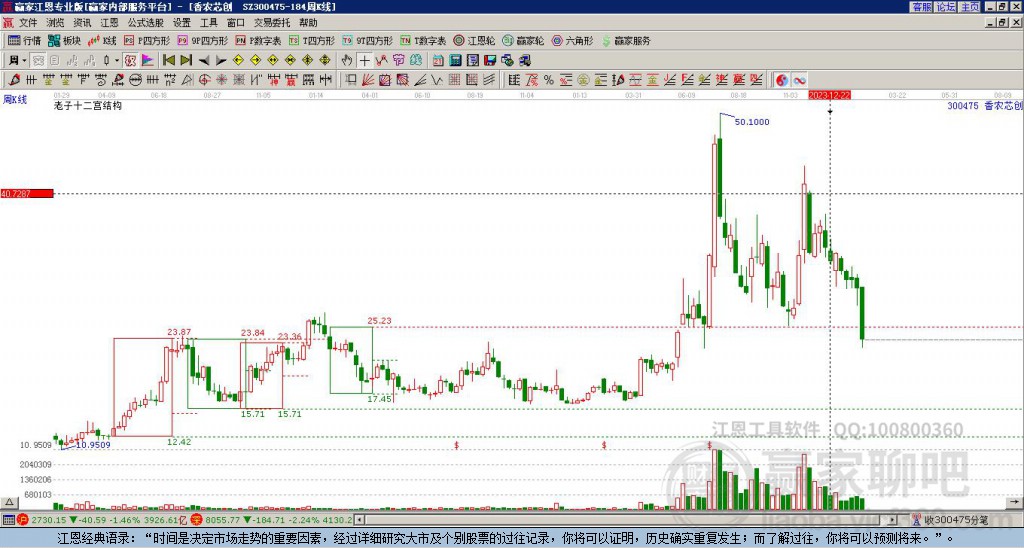Click the 论坛 forum button
Viewport: 1024px width, 548px height.
point(945,7)
